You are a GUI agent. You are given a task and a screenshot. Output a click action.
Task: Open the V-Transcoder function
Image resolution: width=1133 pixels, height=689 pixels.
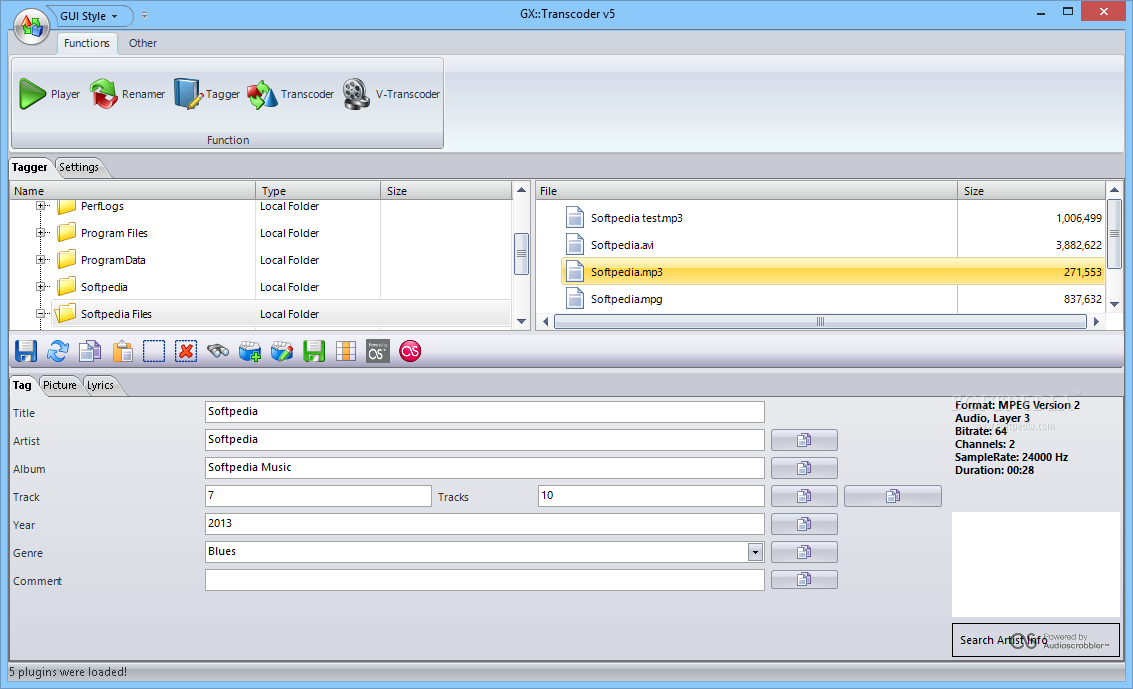tap(391, 94)
